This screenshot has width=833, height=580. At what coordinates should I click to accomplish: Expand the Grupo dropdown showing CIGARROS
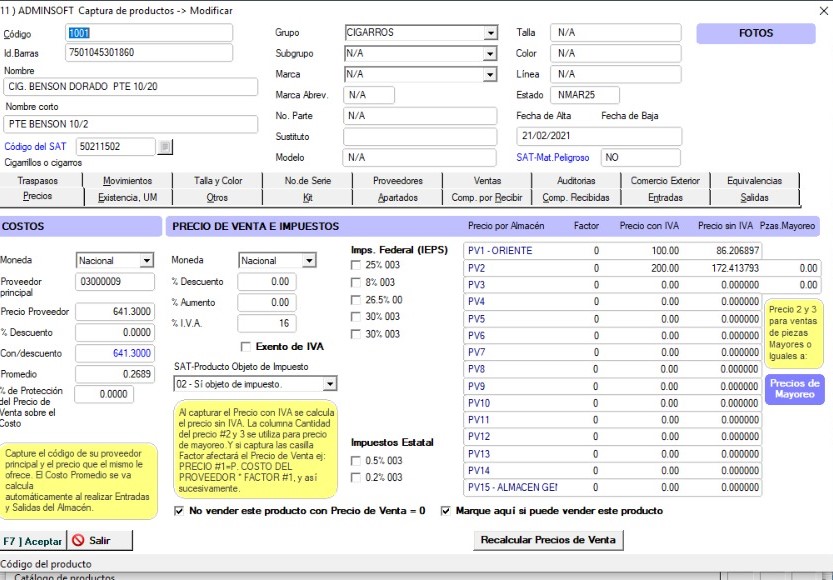(x=490, y=33)
